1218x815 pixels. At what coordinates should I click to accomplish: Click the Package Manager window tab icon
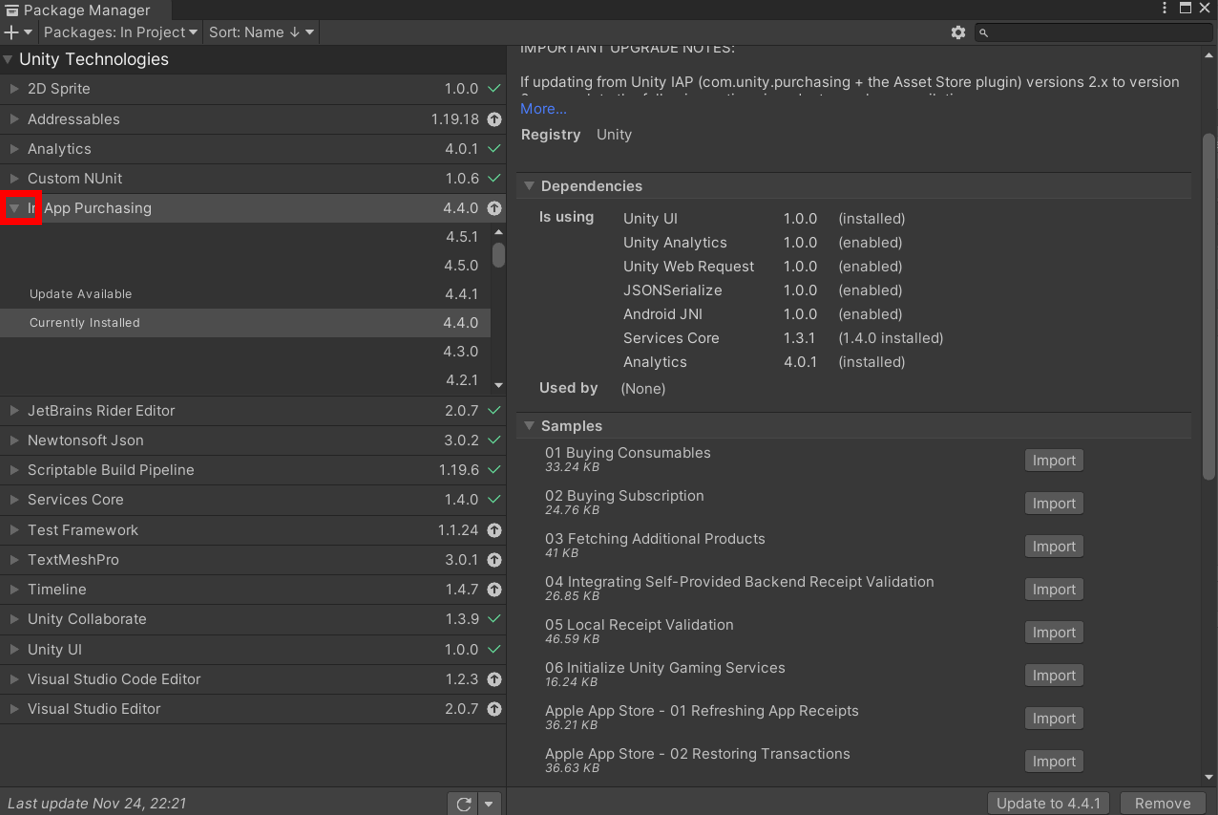click(12, 10)
